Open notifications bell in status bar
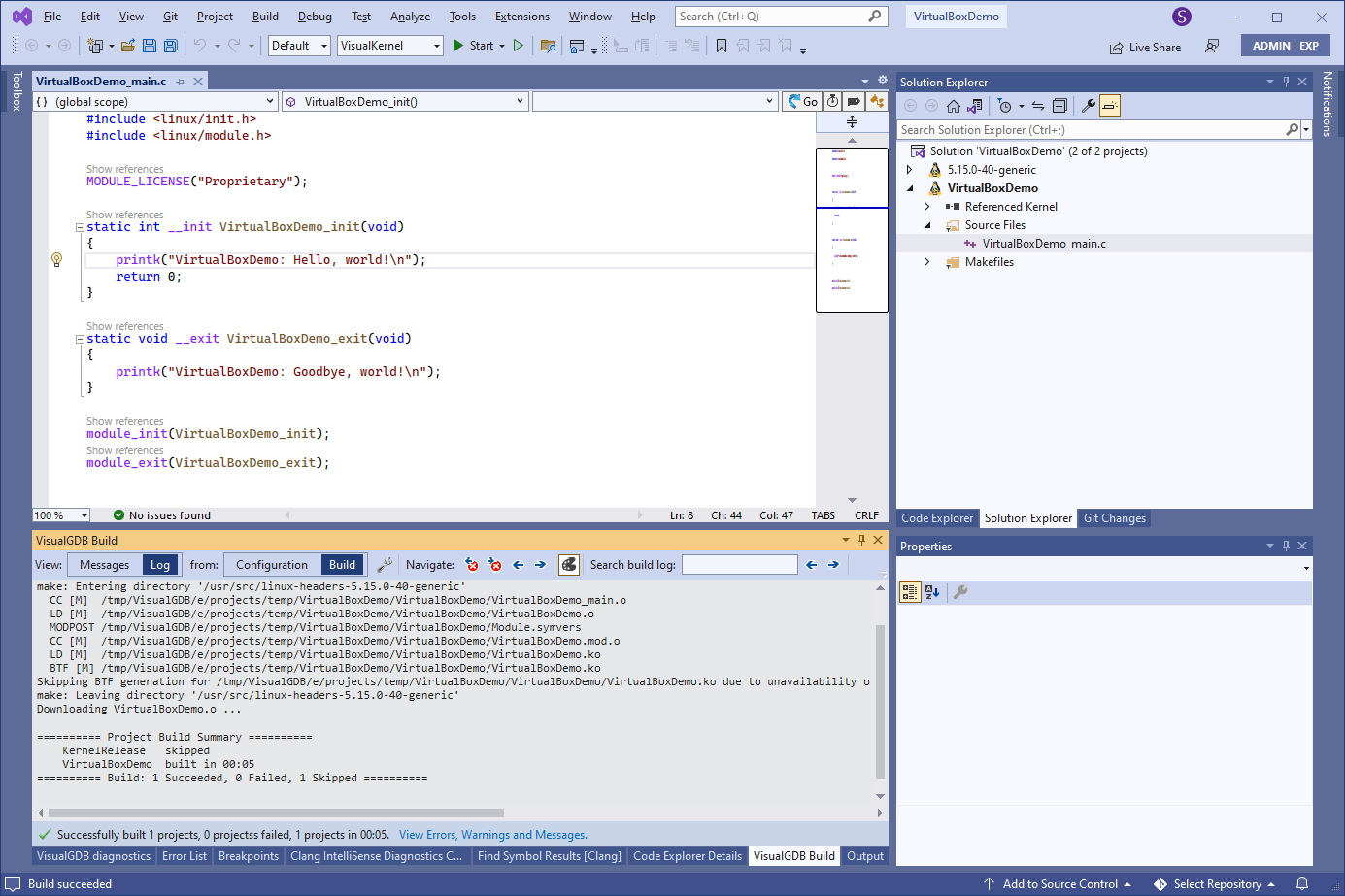This screenshot has height=896, width=1345. (1302, 883)
